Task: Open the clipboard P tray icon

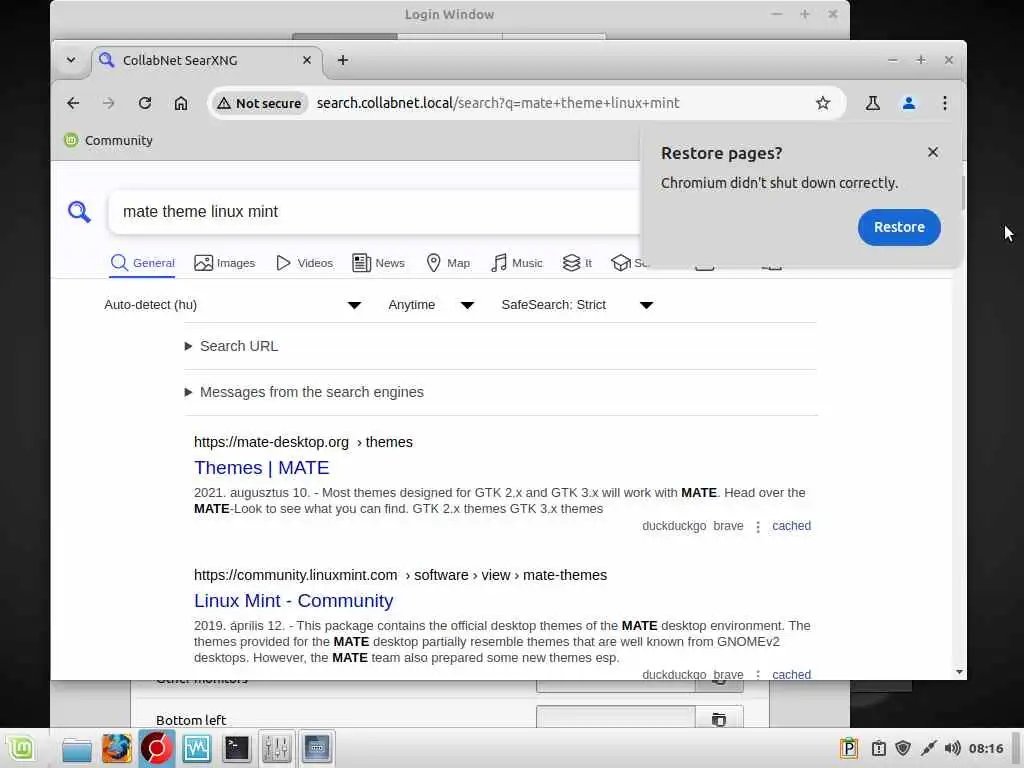Action: point(849,748)
